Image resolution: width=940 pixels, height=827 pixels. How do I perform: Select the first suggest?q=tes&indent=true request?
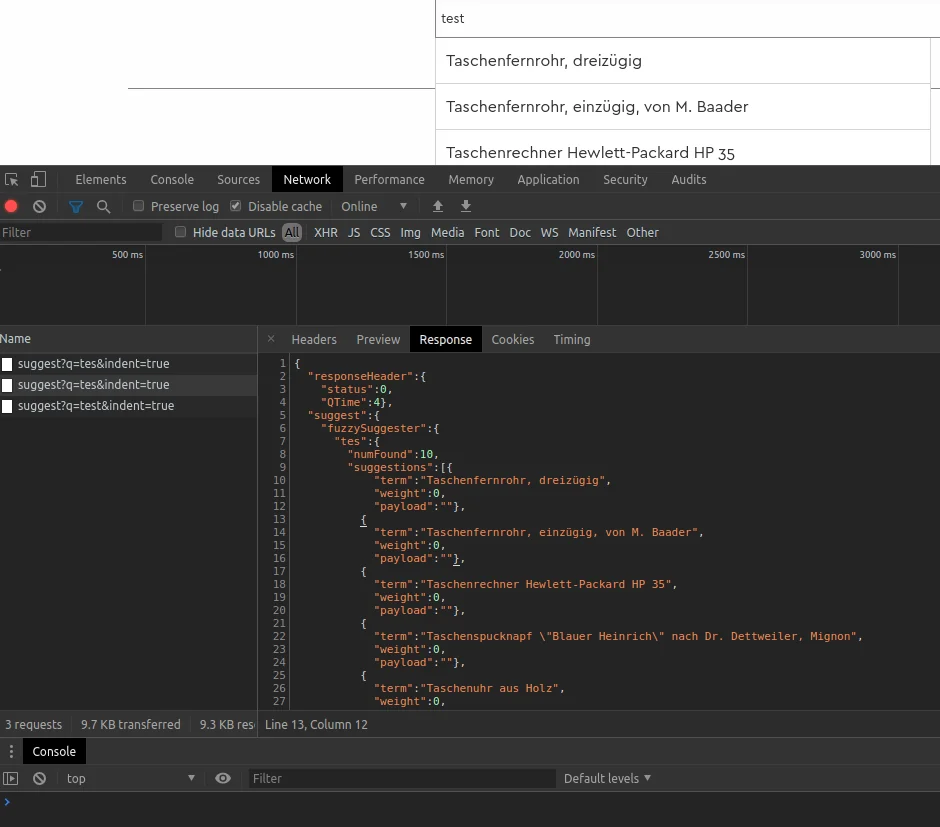128,364
